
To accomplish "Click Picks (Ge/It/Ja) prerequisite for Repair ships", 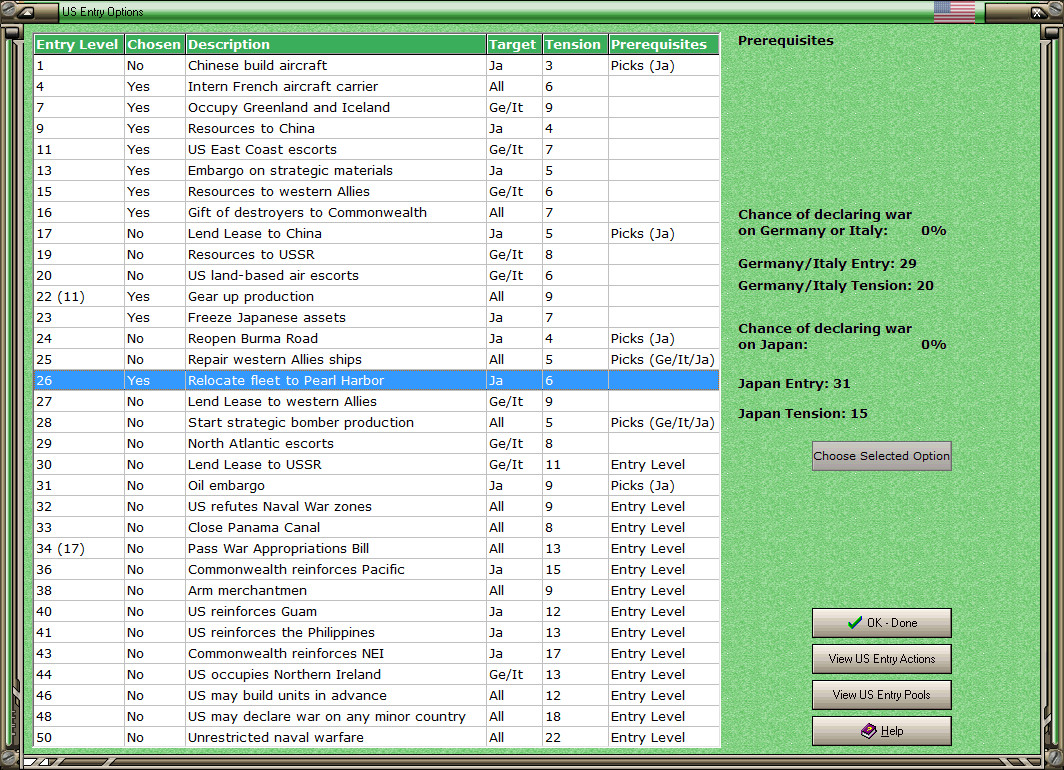I will (663, 360).
